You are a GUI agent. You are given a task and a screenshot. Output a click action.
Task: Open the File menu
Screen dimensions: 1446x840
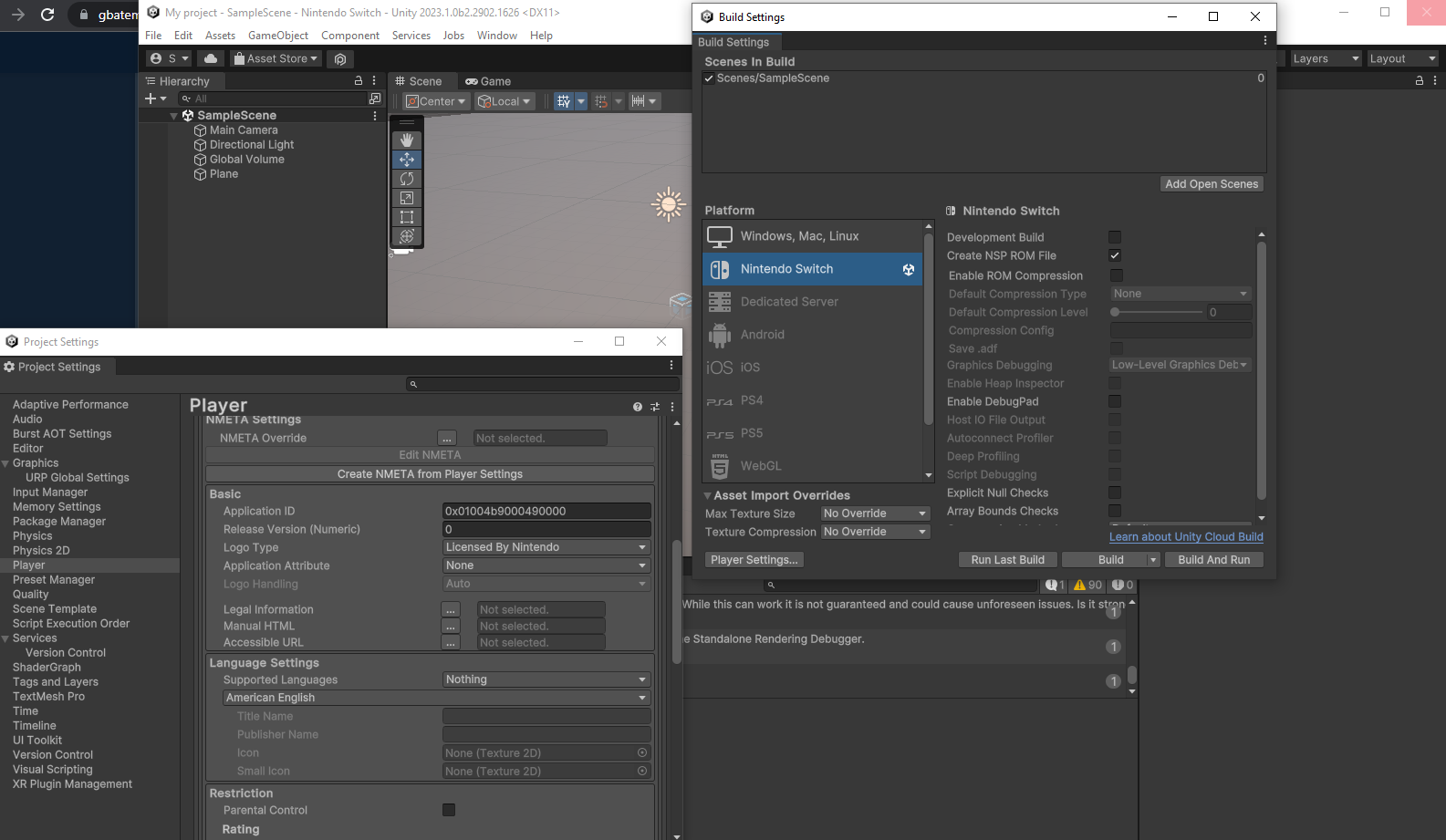pos(153,36)
